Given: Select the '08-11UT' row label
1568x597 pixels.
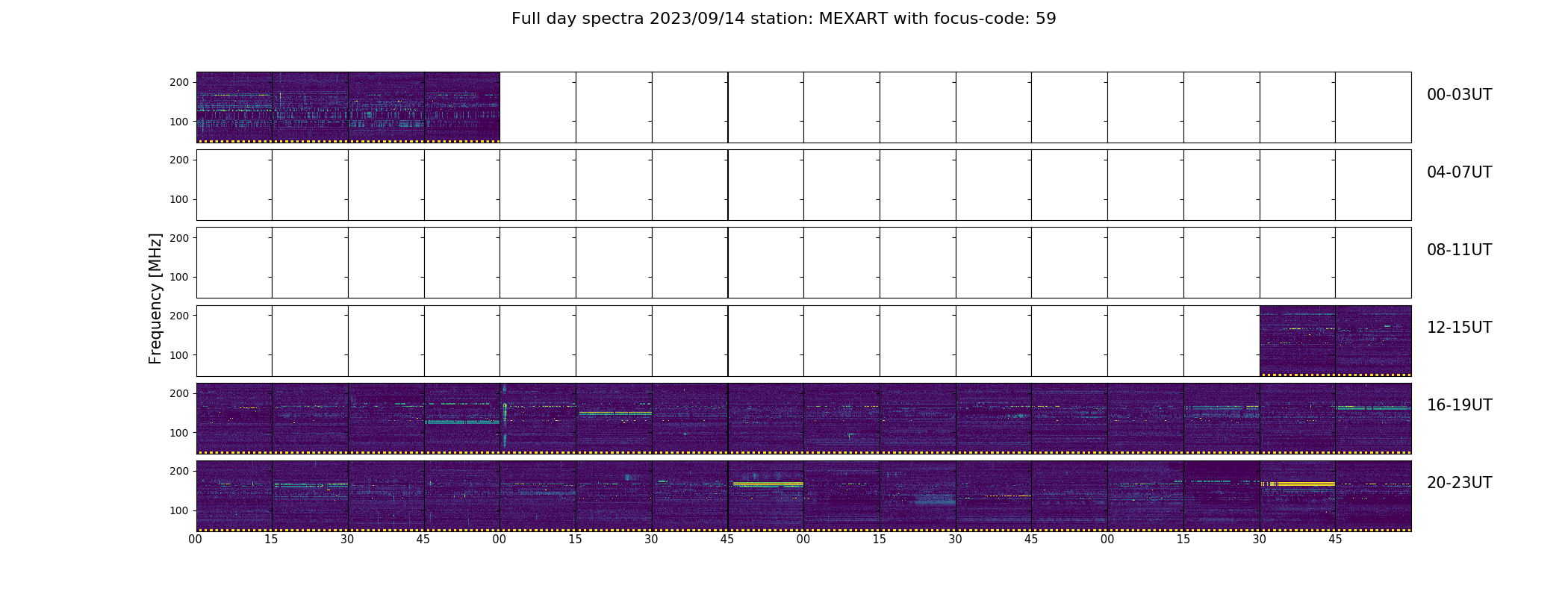Looking at the screenshot, I should pyautogui.click(x=1459, y=250).
